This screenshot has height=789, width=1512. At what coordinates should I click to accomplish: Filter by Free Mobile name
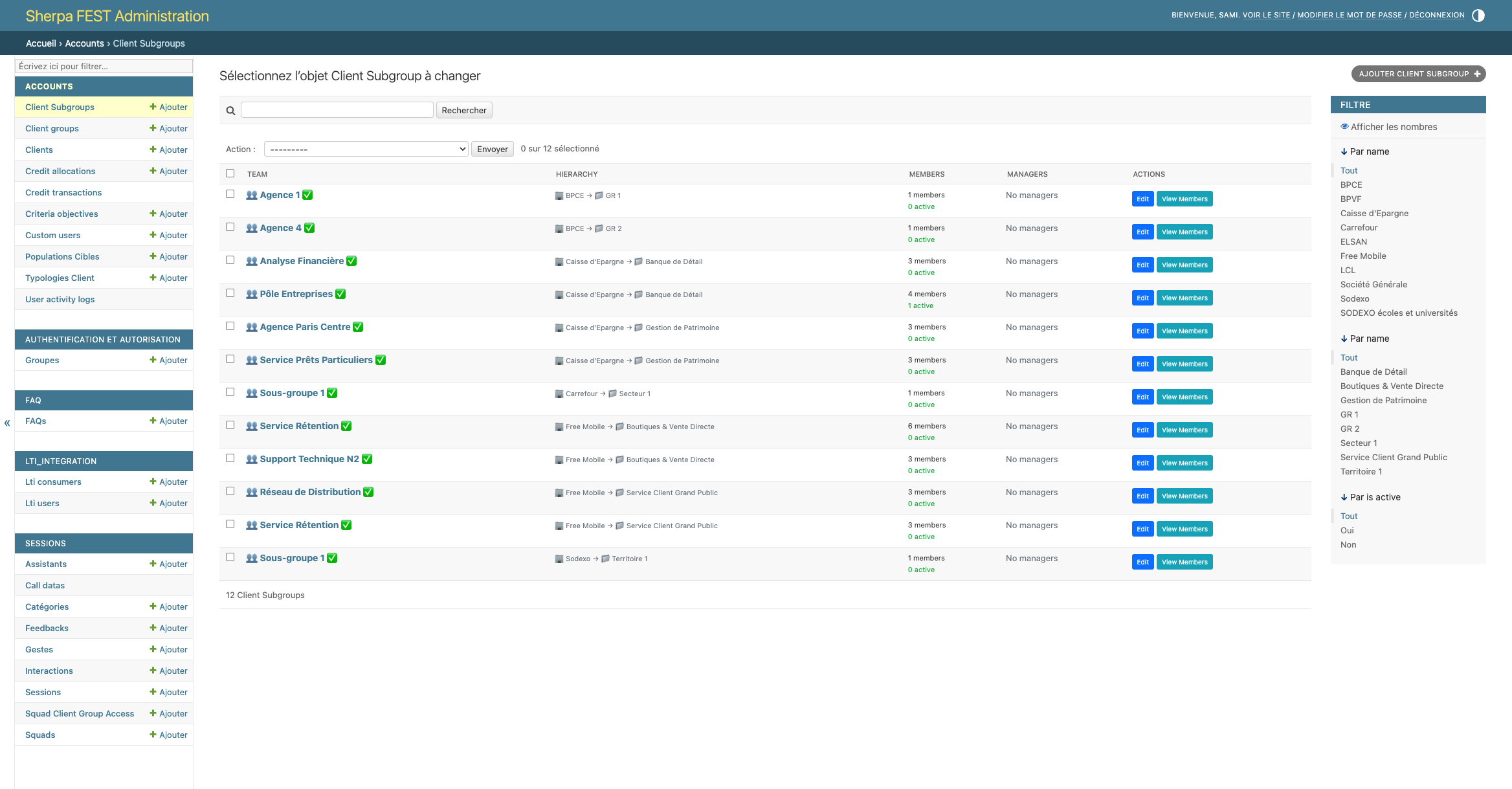click(1362, 256)
